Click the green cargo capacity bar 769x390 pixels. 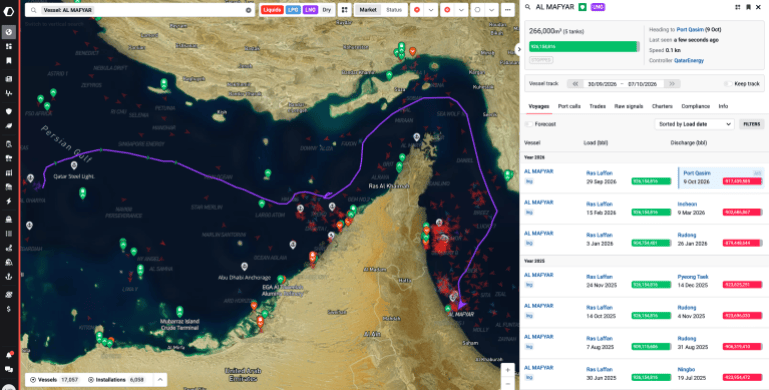pyautogui.click(x=584, y=47)
